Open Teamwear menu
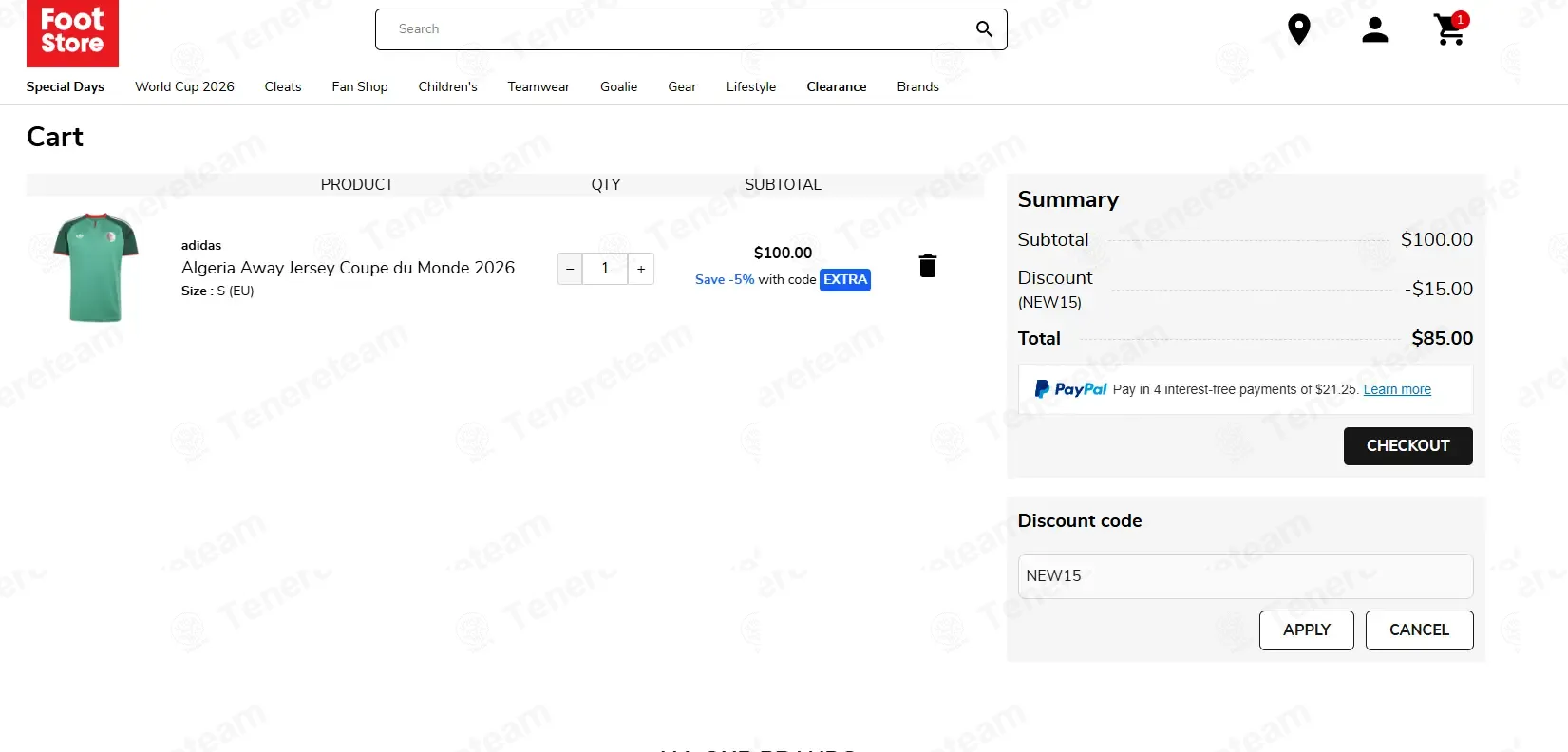This screenshot has width=1568, height=752. click(x=538, y=86)
